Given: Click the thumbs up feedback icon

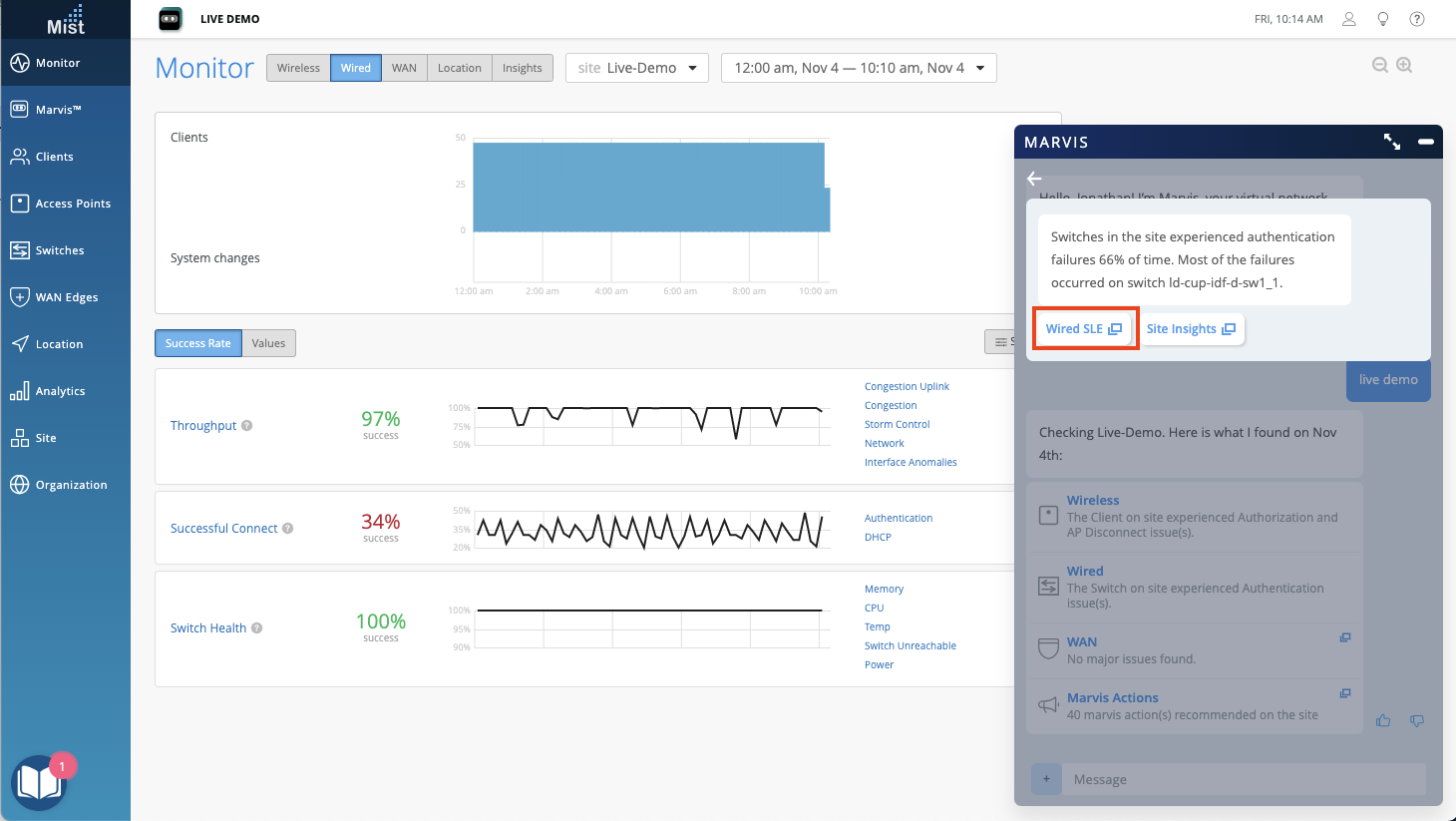Looking at the screenshot, I should tap(1383, 720).
